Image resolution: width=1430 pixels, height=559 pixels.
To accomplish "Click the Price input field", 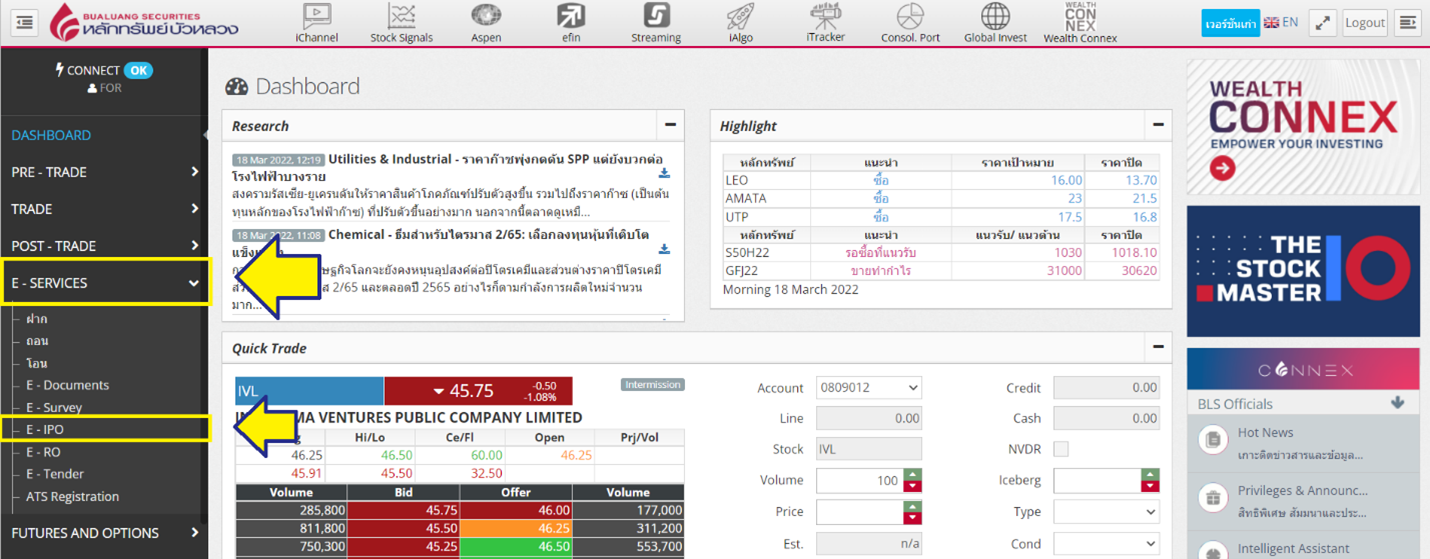I will (860, 512).
